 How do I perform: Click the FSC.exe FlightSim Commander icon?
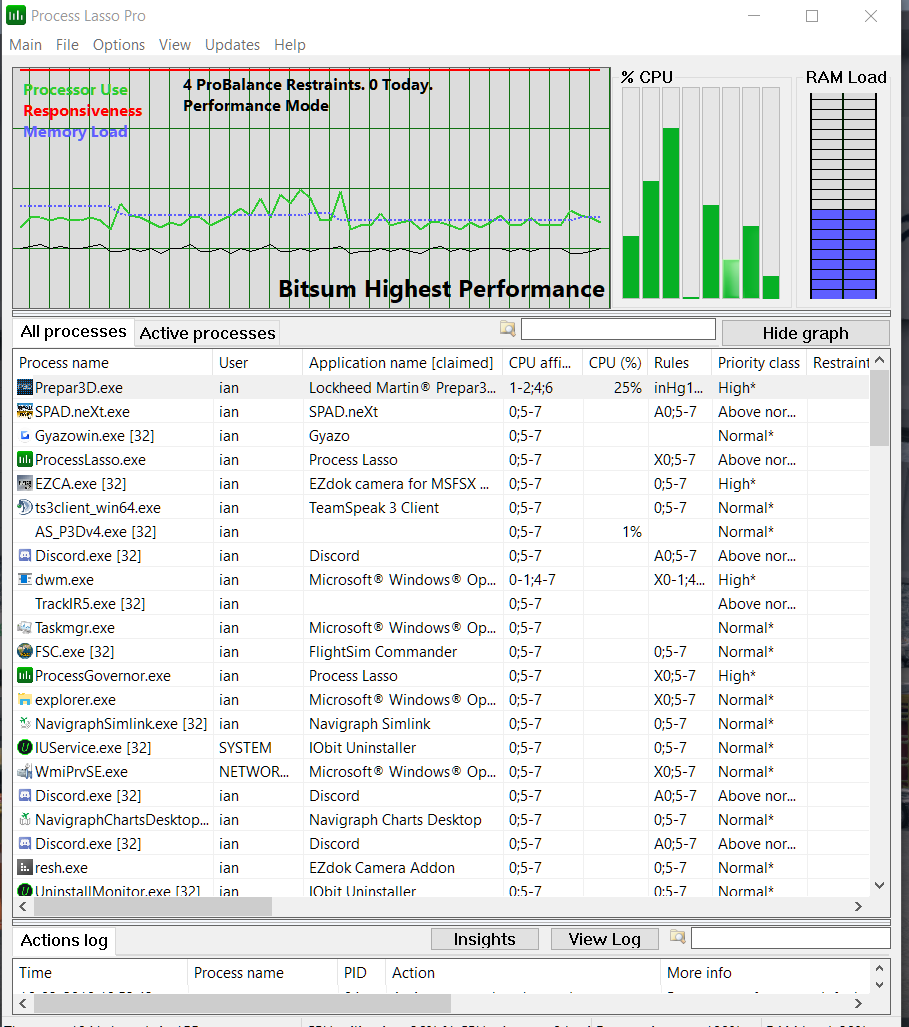[25, 652]
